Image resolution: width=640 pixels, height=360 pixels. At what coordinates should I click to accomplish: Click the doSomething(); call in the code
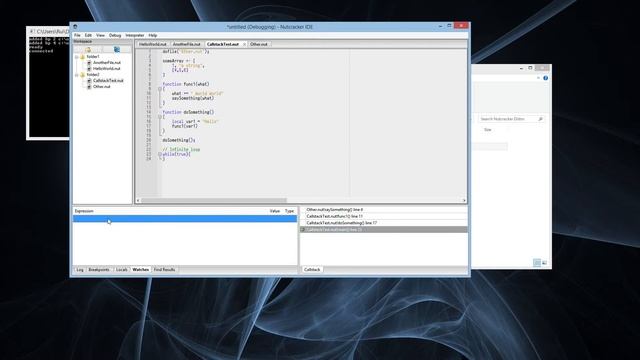coord(179,140)
